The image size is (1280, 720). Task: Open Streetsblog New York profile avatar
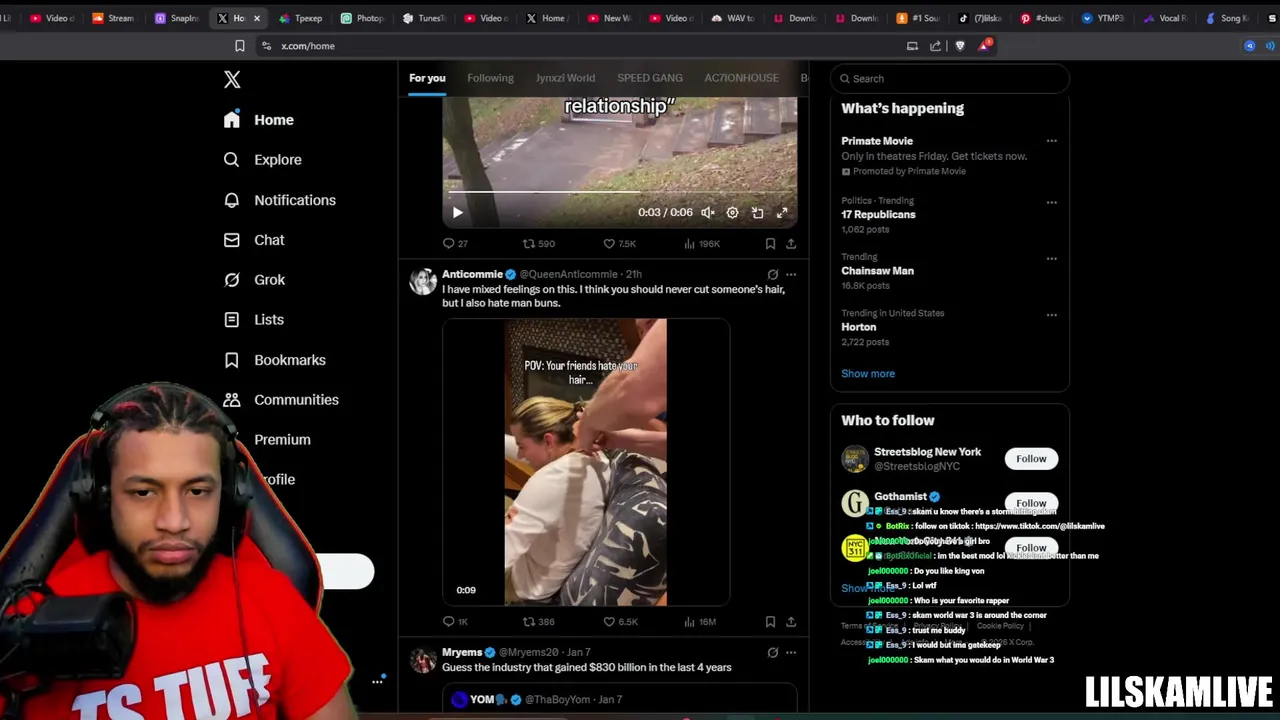pos(855,459)
